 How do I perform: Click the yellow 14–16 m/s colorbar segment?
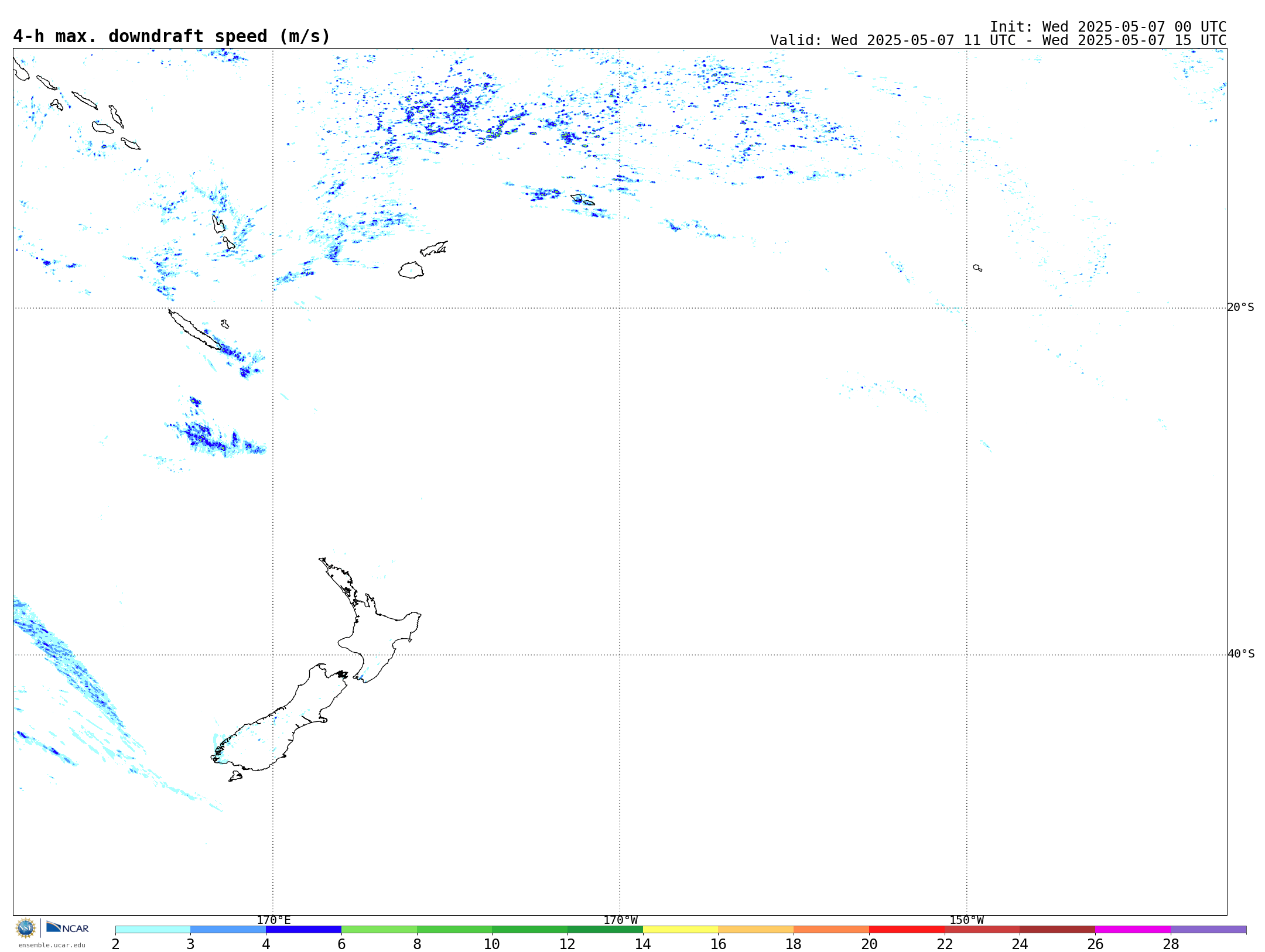[681, 929]
